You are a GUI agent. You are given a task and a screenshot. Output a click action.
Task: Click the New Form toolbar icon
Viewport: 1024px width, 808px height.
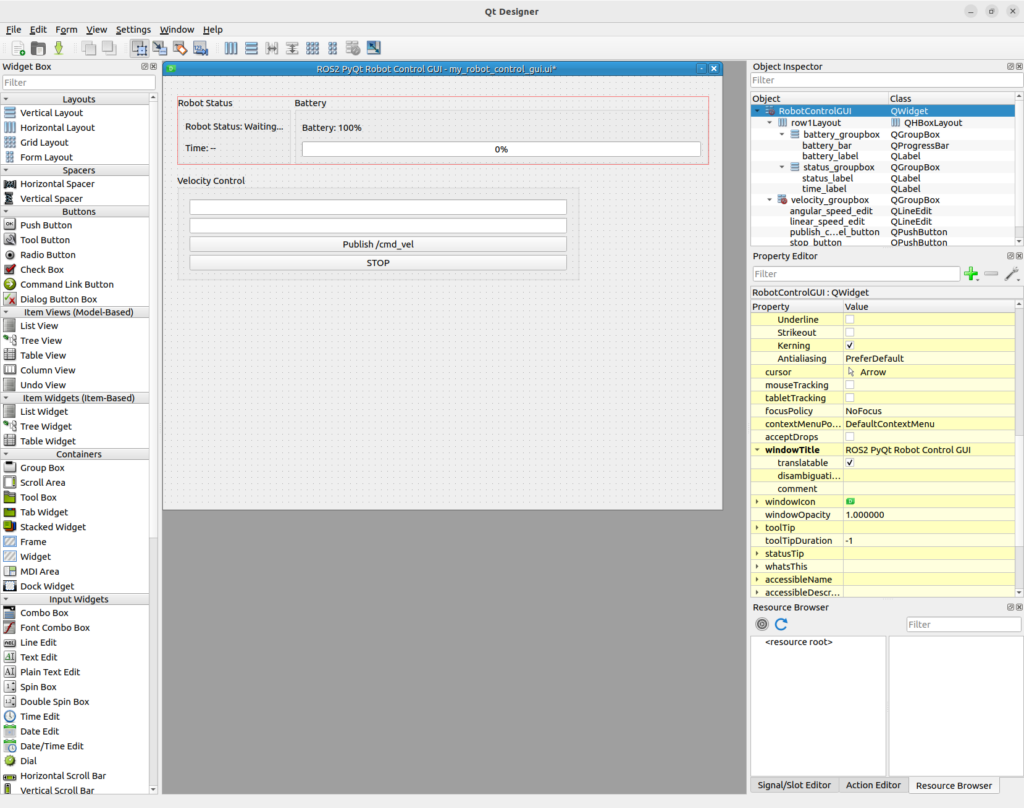tap(18, 48)
